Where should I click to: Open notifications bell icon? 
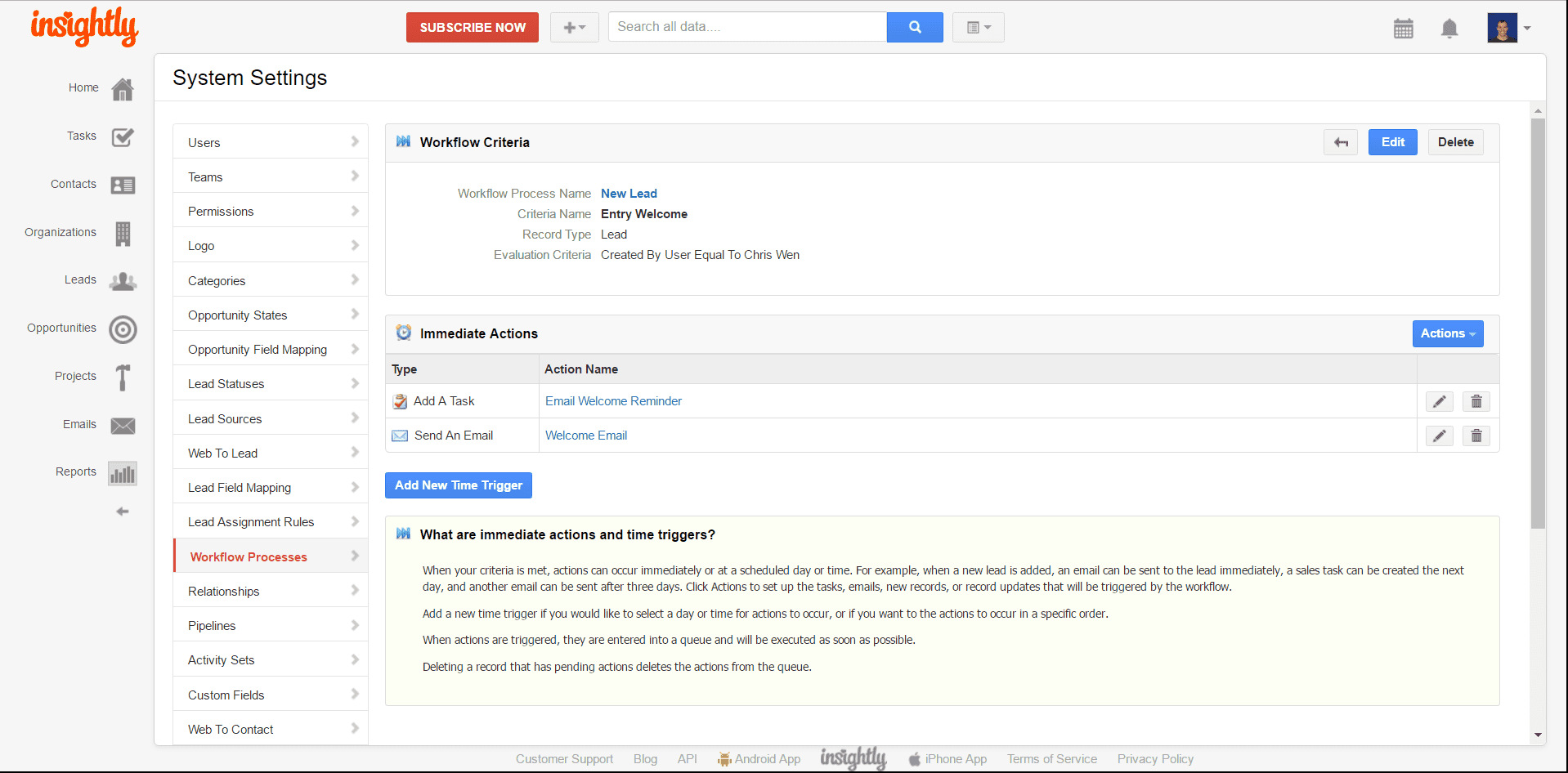pos(1449,29)
